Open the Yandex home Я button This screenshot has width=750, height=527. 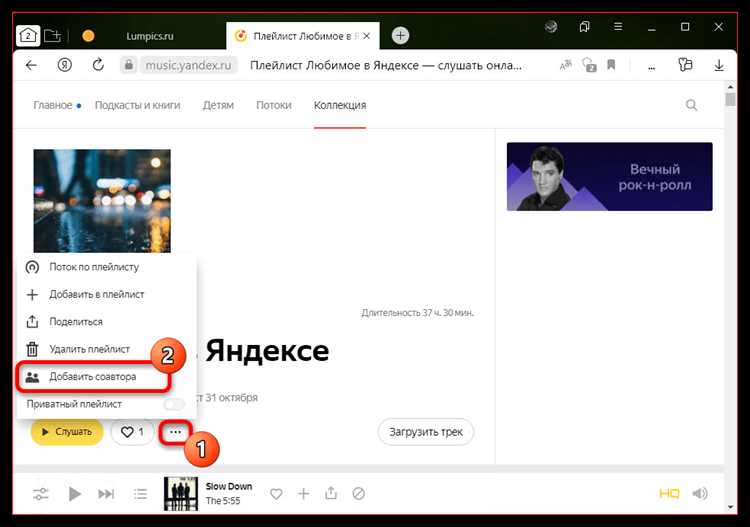[x=65, y=65]
